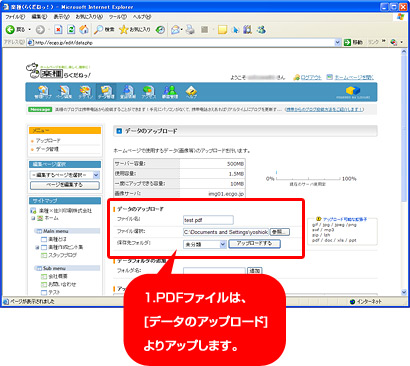
Task: Open the ページ編集 navigation icon
Action: pyautogui.click(x=64, y=92)
